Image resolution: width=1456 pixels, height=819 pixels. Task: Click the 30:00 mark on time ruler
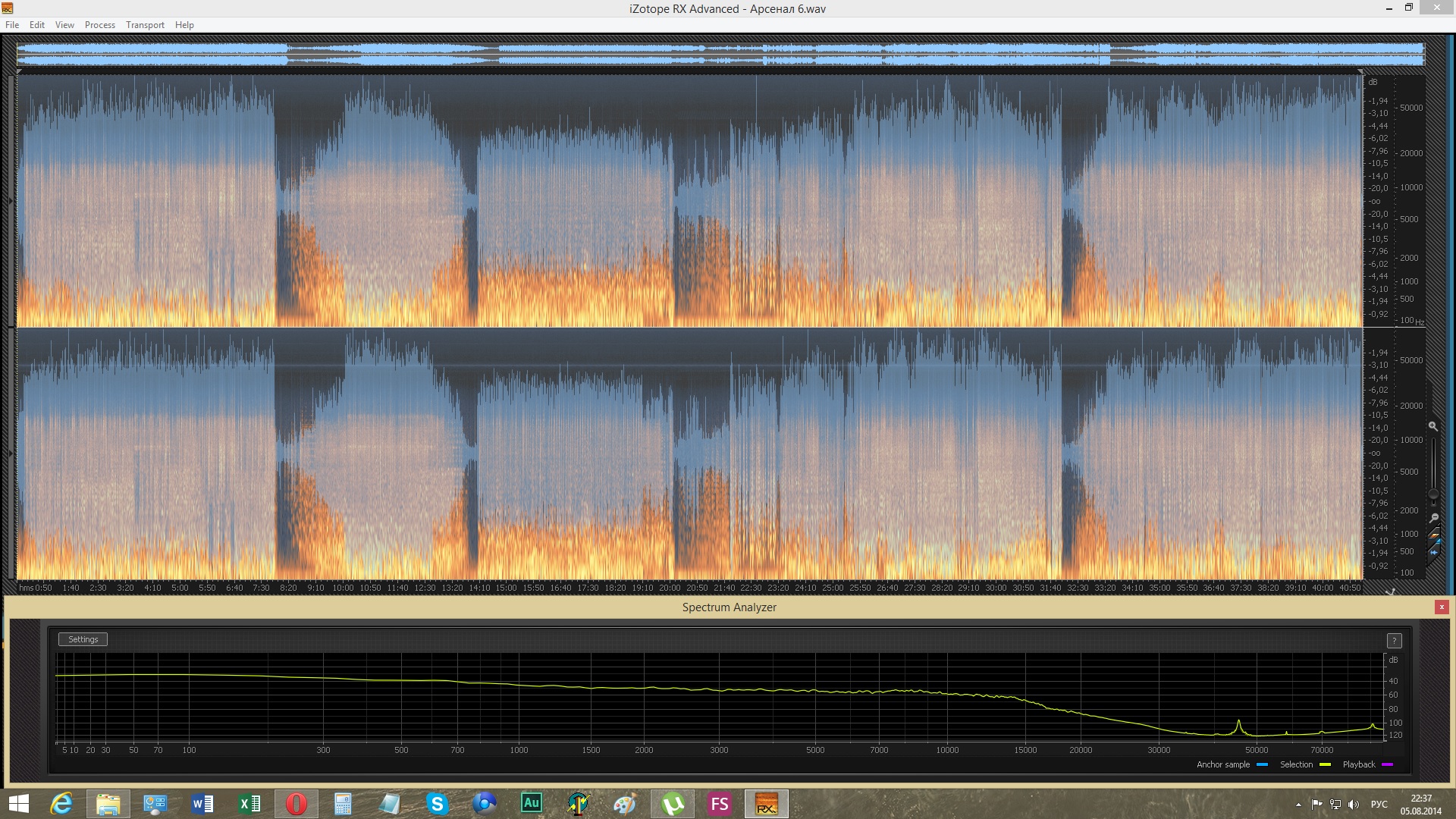click(996, 588)
